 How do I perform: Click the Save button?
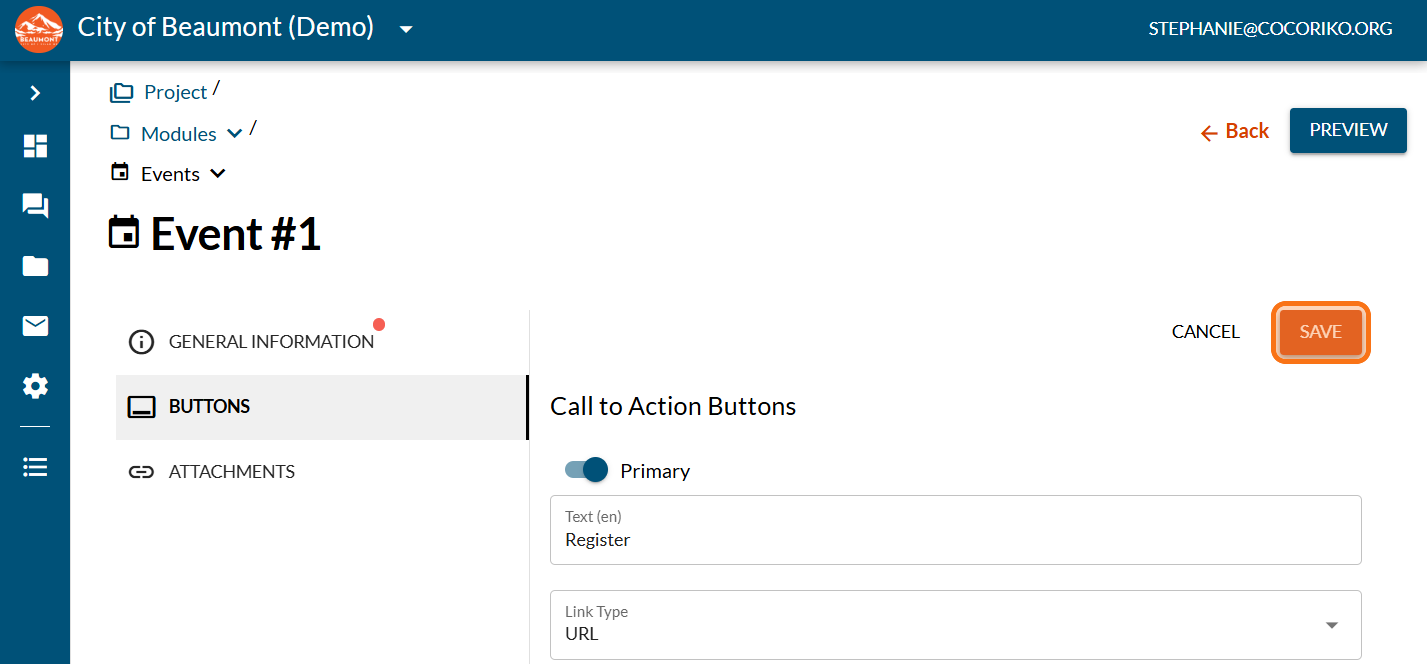pos(1320,332)
